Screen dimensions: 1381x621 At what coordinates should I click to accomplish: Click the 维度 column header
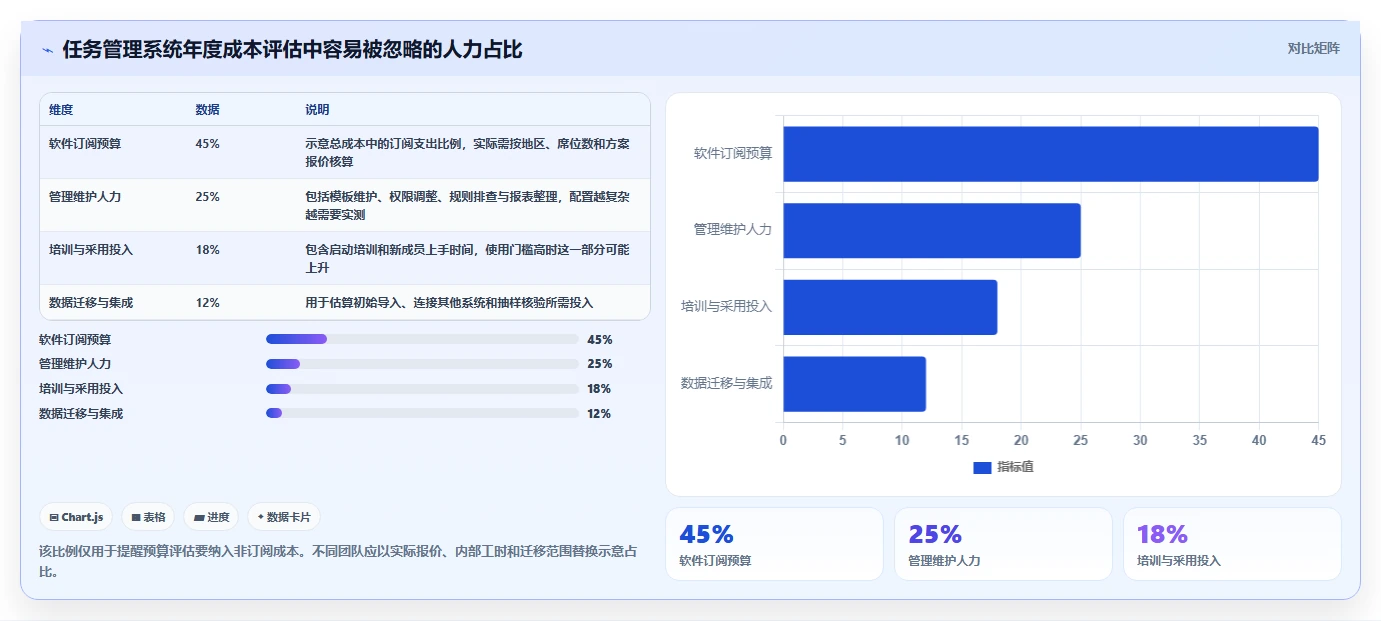click(x=61, y=109)
